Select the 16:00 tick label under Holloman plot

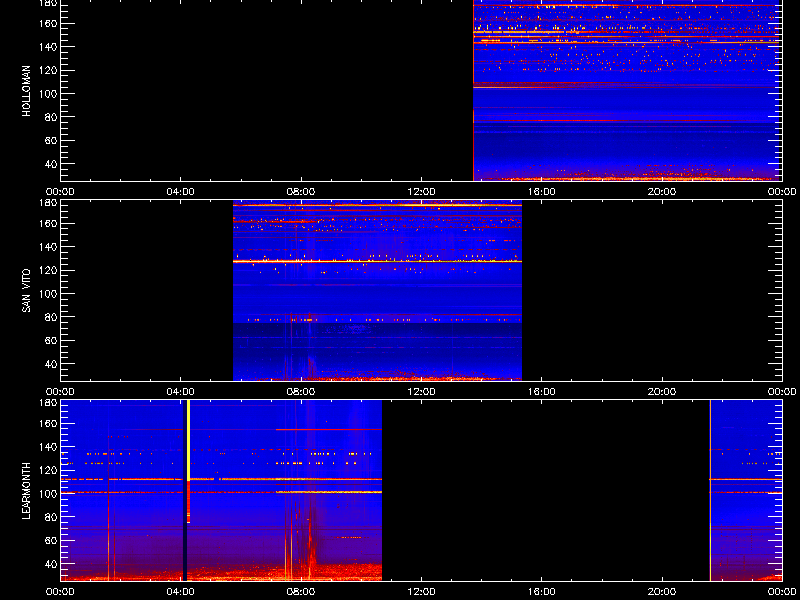click(x=541, y=192)
